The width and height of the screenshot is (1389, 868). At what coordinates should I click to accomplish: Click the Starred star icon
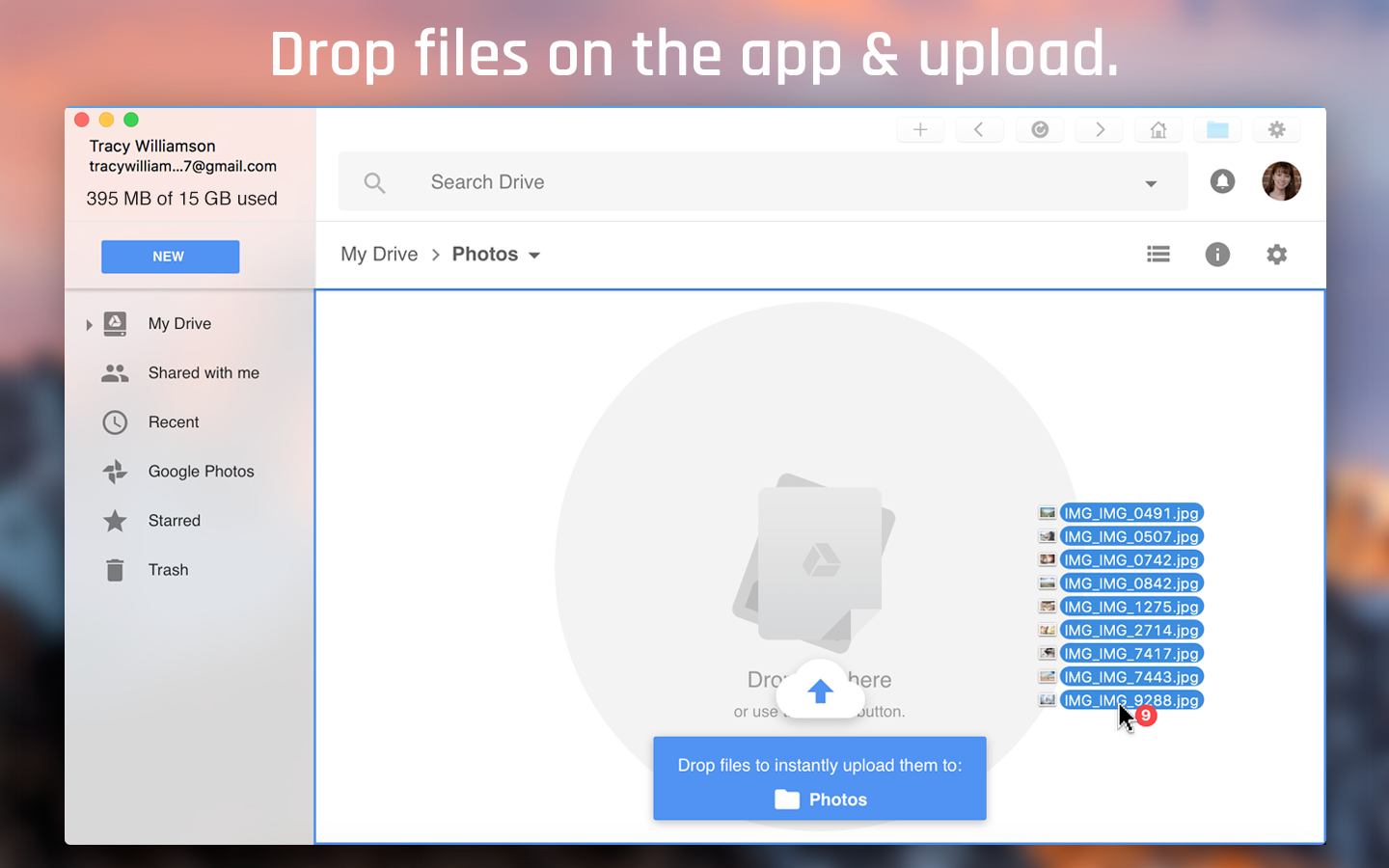point(115,521)
